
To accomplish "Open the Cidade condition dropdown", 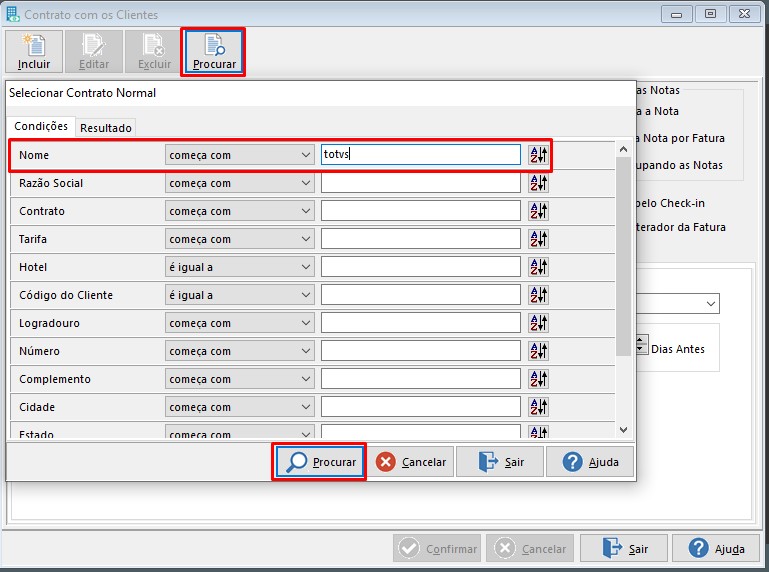I will click(240, 407).
